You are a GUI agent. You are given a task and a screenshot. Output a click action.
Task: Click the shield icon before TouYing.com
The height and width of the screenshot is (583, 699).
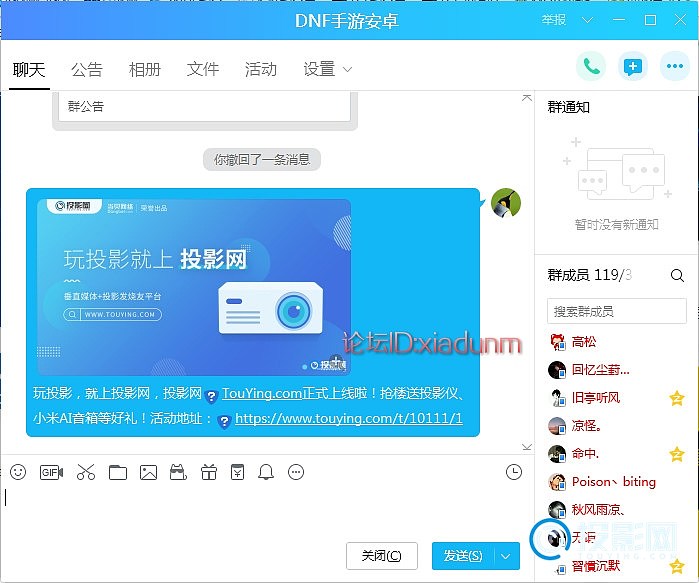coord(211,395)
